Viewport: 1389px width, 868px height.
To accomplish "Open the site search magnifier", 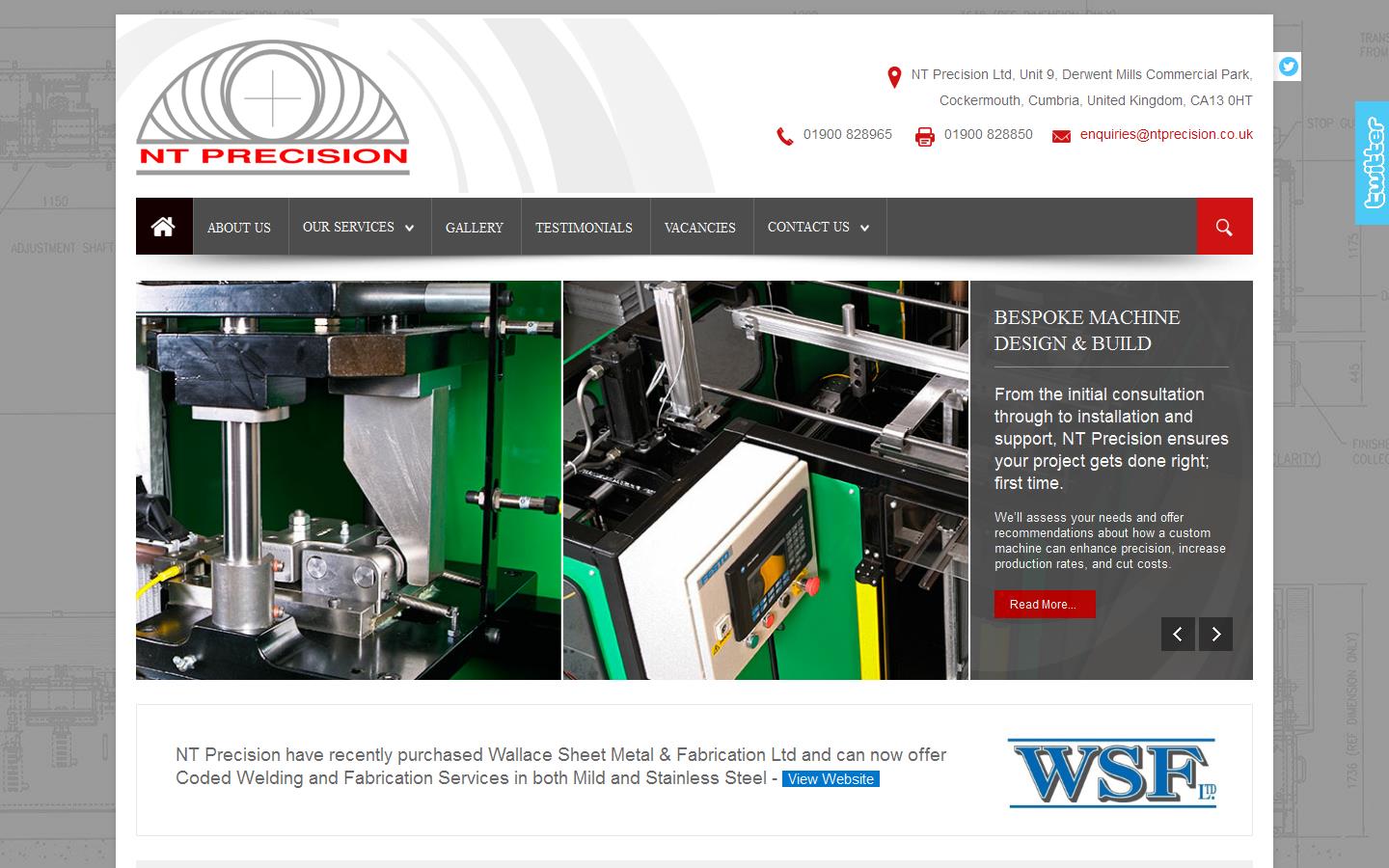I will click(1224, 228).
